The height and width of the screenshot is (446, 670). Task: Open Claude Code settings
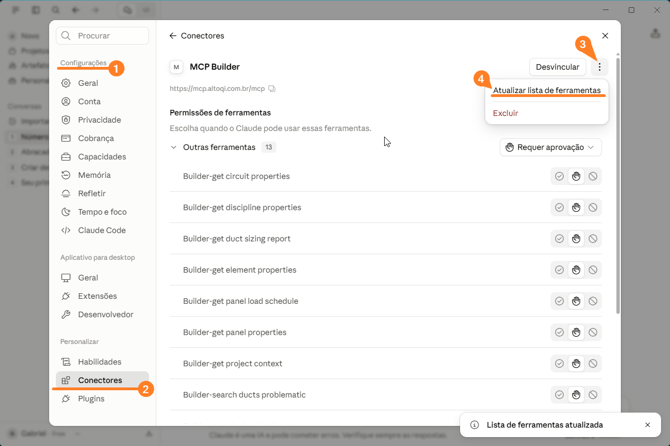pos(103,230)
